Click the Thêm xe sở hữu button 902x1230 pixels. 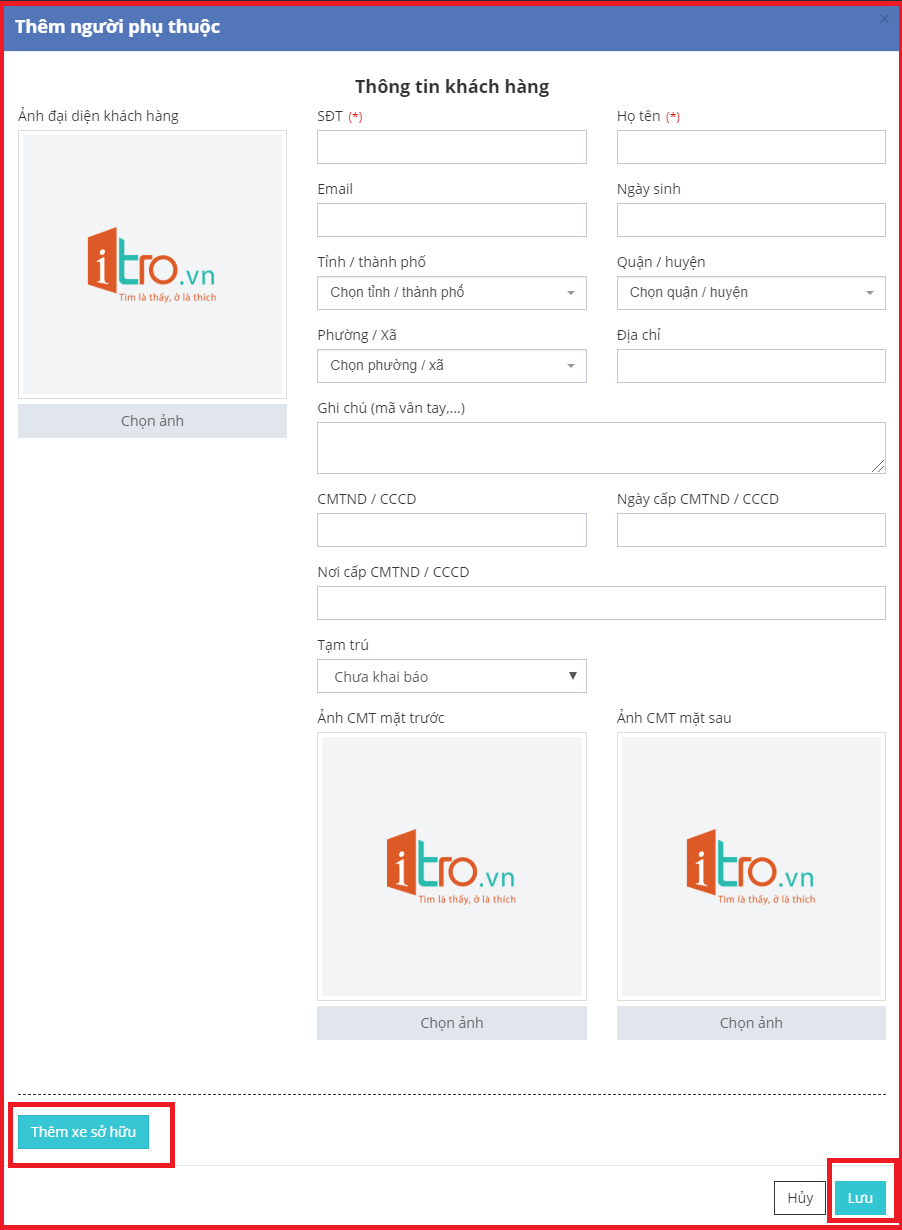pyautogui.click(x=84, y=1132)
